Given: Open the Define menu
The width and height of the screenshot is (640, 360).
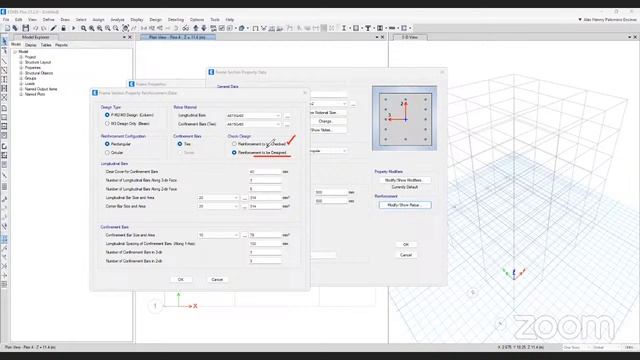Looking at the screenshot, I should [48, 20].
